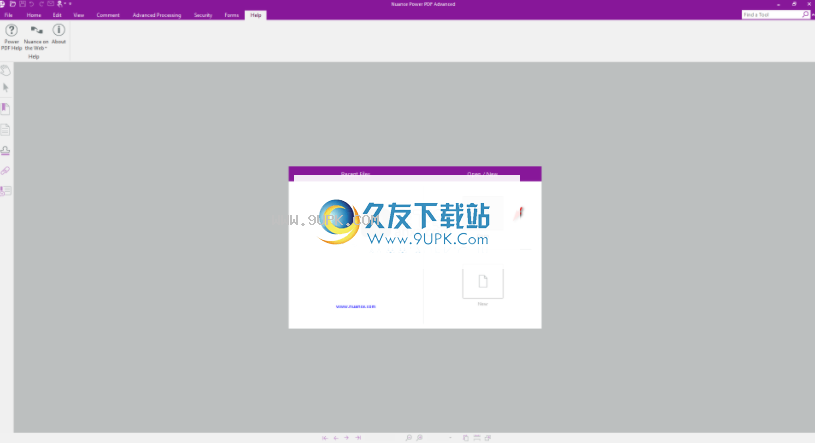This screenshot has width=815, height=445.
Task: Click the user icon in quick access toolbar
Action: click(x=60, y=4)
